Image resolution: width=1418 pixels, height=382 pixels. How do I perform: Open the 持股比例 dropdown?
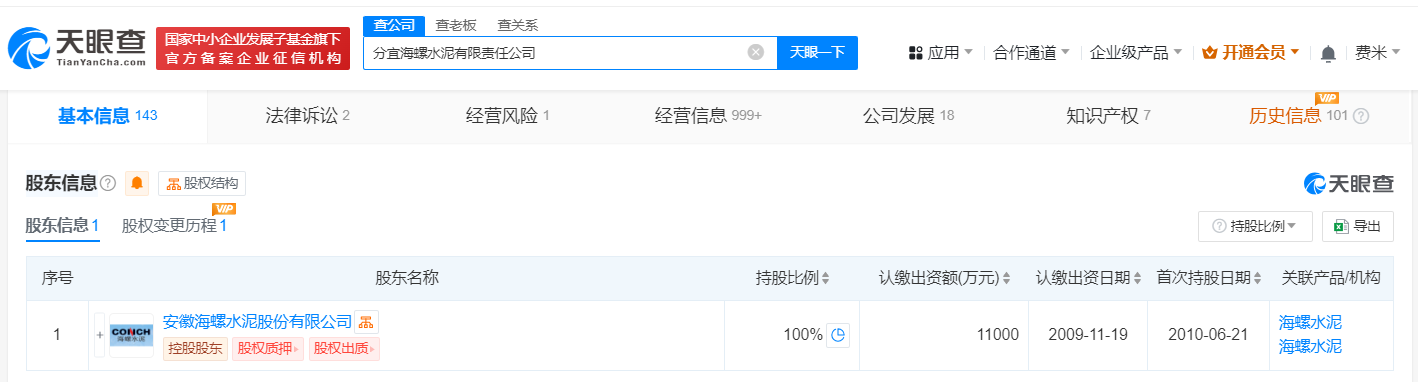point(1255,226)
